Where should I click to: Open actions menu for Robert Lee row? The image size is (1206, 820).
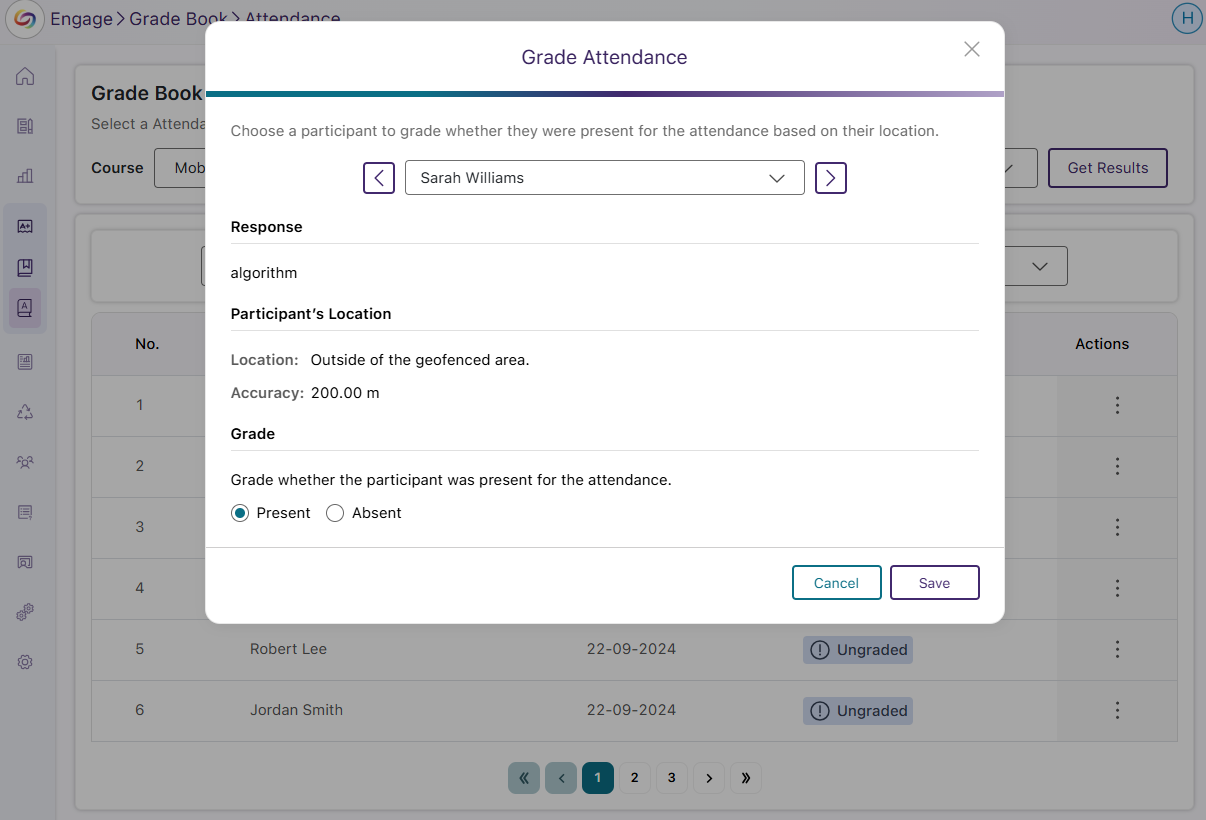tap(1117, 650)
